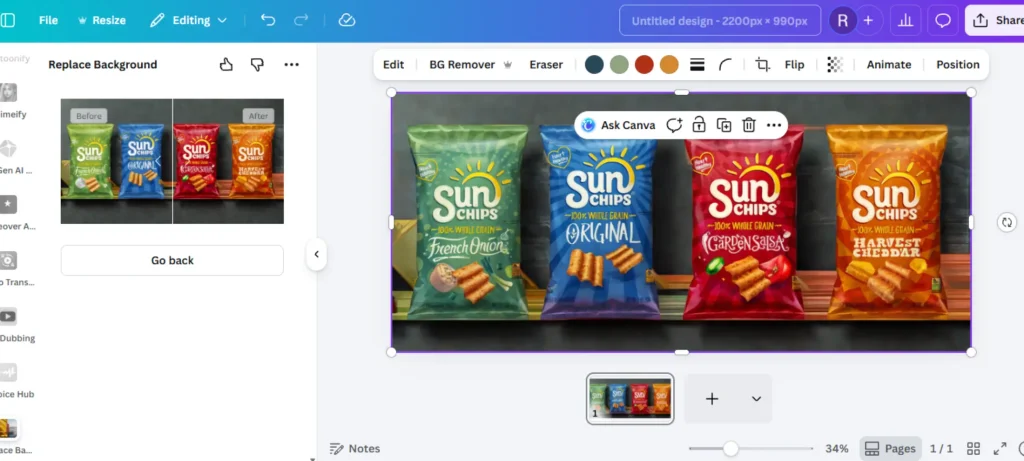Image resolution: width=1024 pixels, height=461 pixels.
Task: Click the BG Remover button
Action: pos(470,64)
